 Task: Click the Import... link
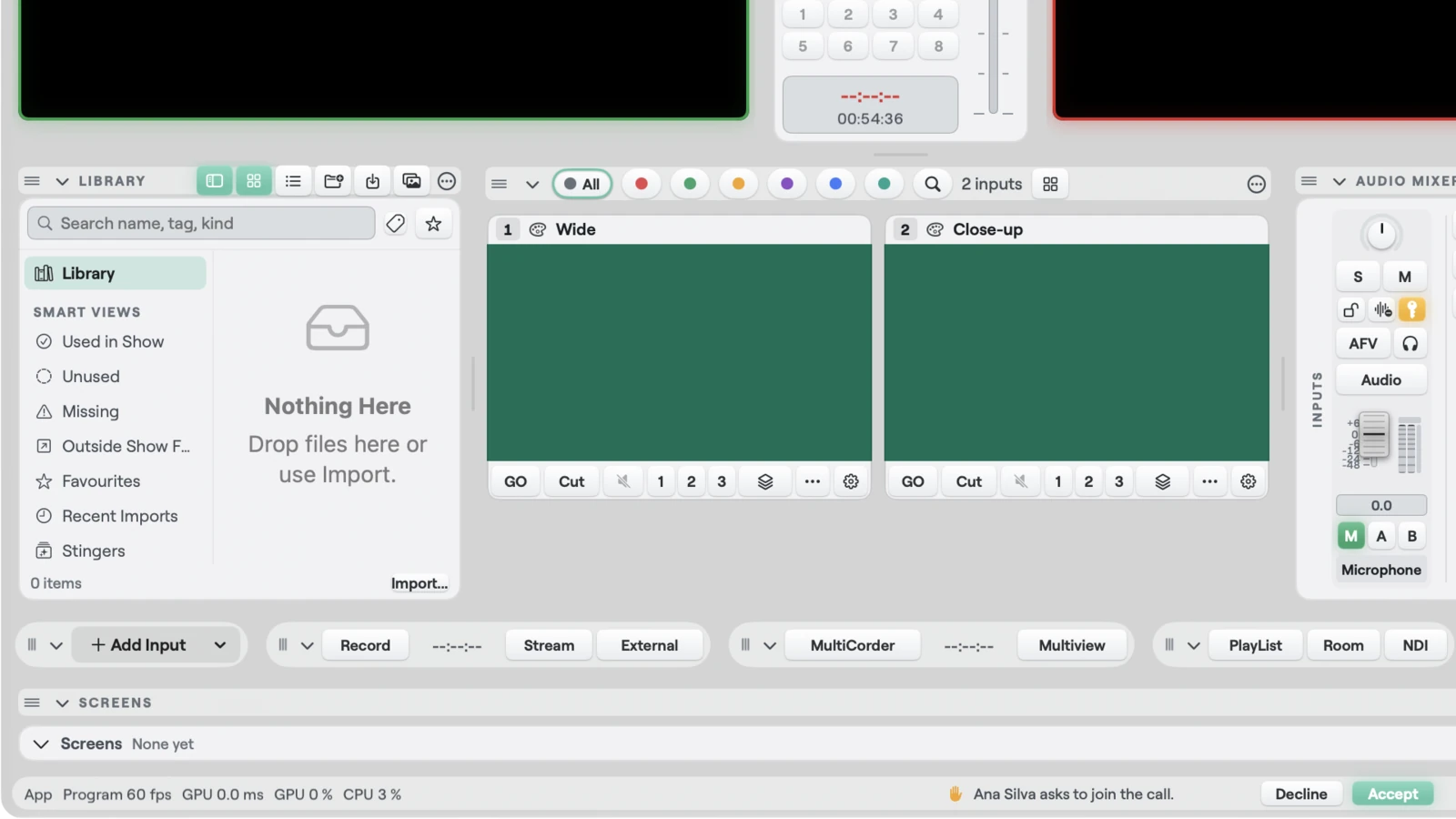(x=420, y=583)
